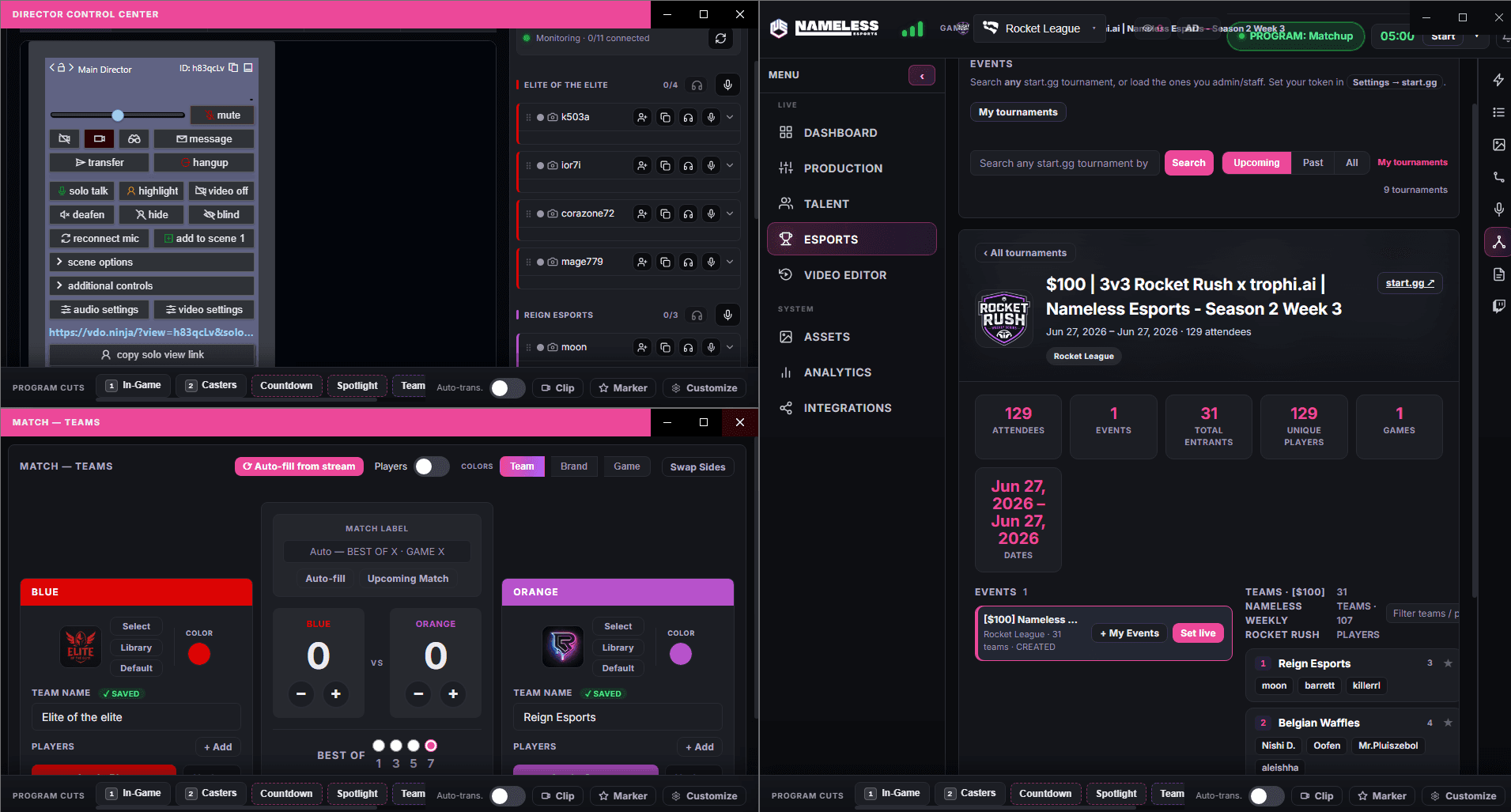Click the active bracket-tree icon in right sidebar
The image size is (1511, 812).
tap(1498, 243)
